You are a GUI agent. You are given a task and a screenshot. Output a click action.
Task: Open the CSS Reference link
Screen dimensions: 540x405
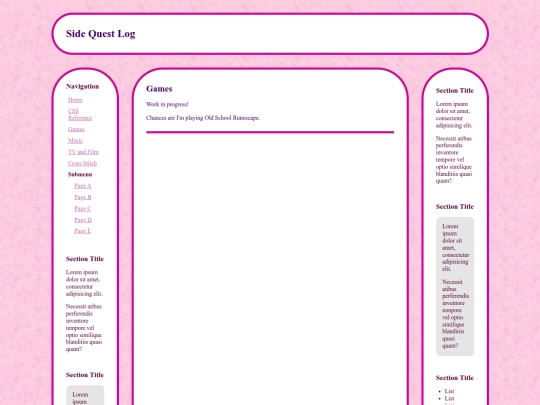click(x=80, y=114)
